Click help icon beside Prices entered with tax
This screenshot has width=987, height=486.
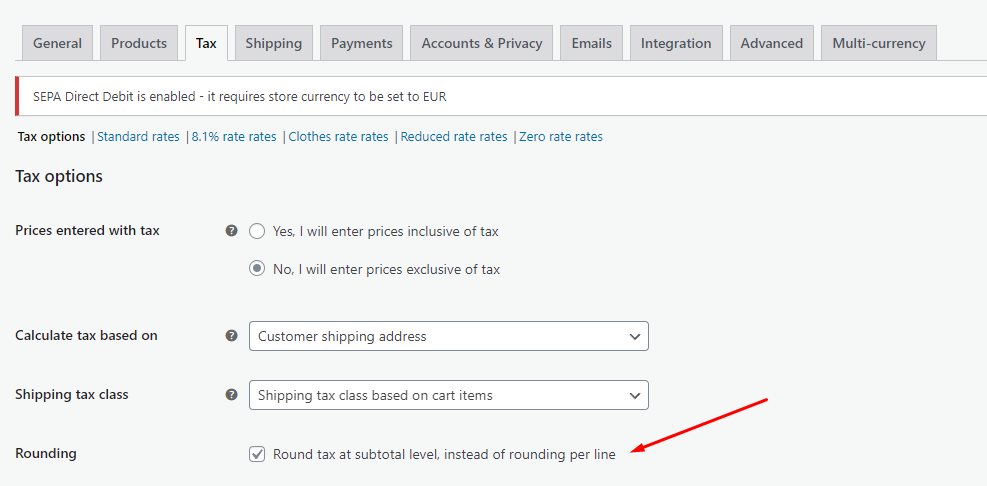pyautogui.click(x=232, y=231)
